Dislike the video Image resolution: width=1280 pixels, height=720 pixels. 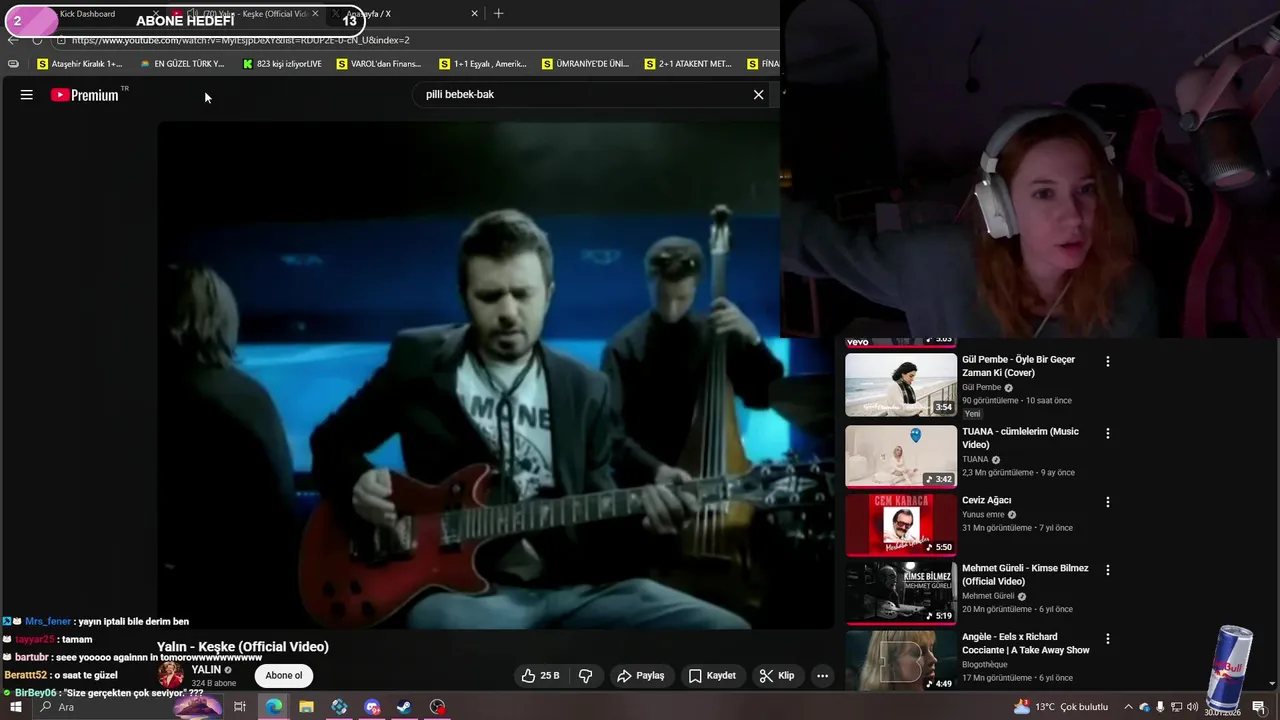(586, 676)
